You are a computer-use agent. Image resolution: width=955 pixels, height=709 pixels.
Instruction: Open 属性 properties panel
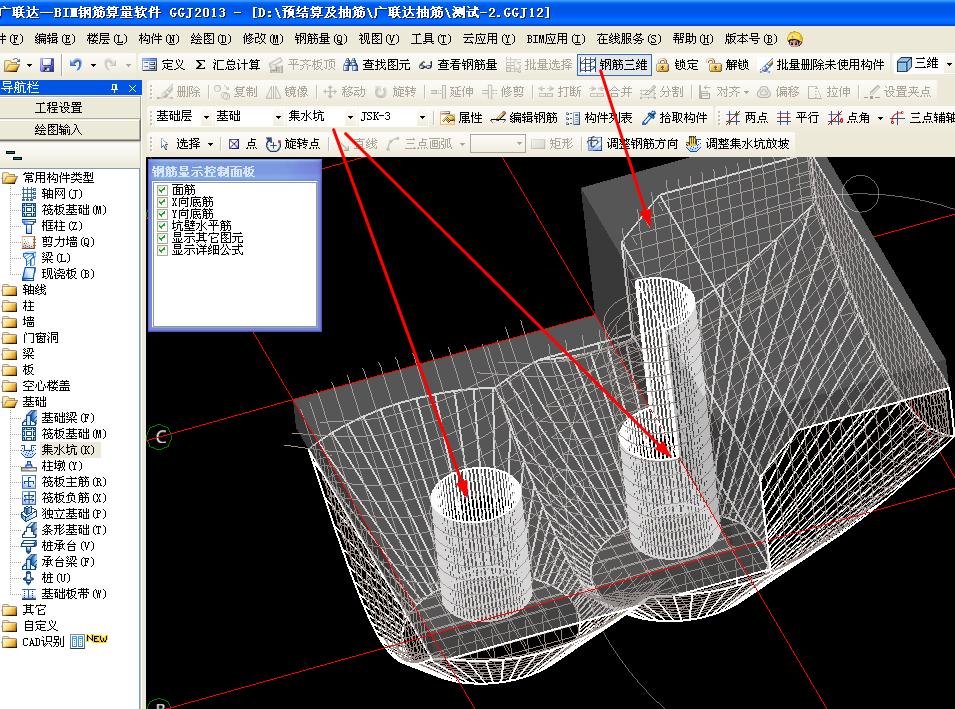coord(461,118)
